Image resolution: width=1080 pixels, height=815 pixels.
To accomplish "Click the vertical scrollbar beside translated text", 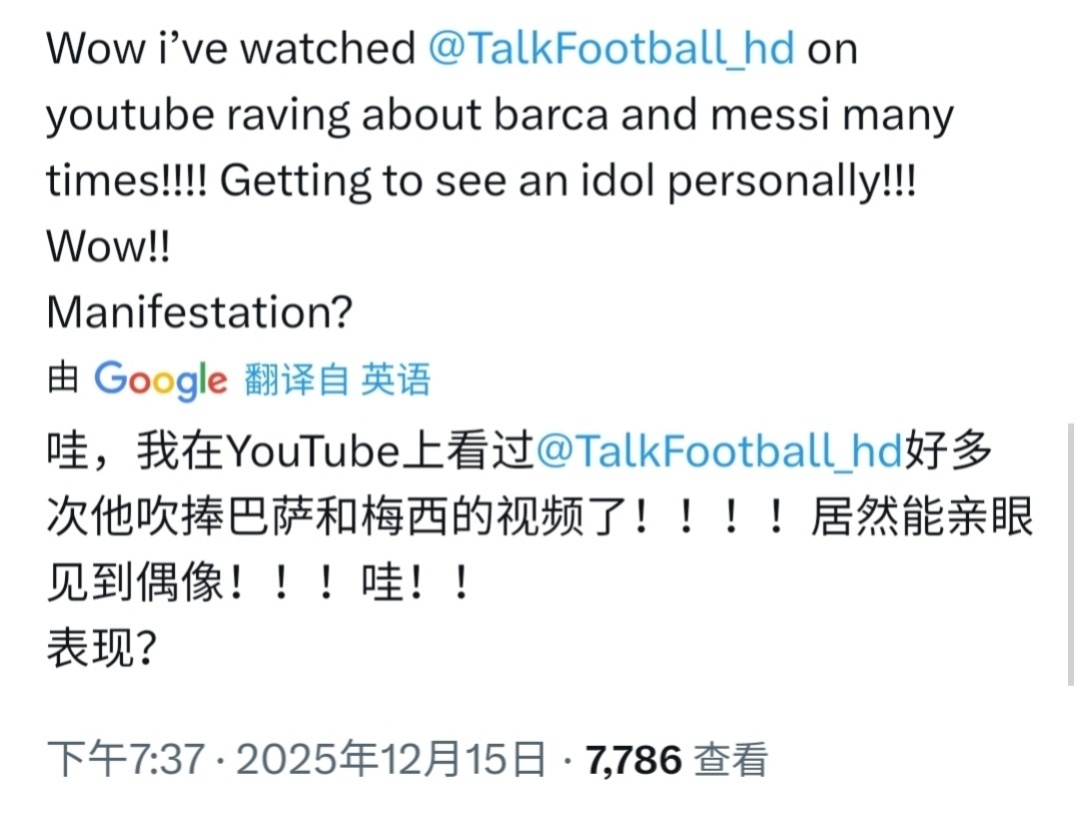I will pos(1070,555).
